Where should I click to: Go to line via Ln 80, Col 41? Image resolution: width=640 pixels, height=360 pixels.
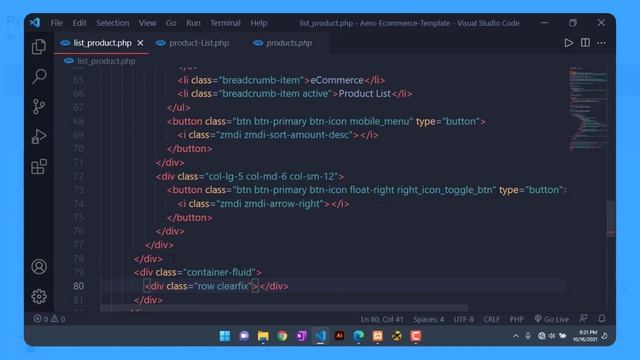click(382, 319)
